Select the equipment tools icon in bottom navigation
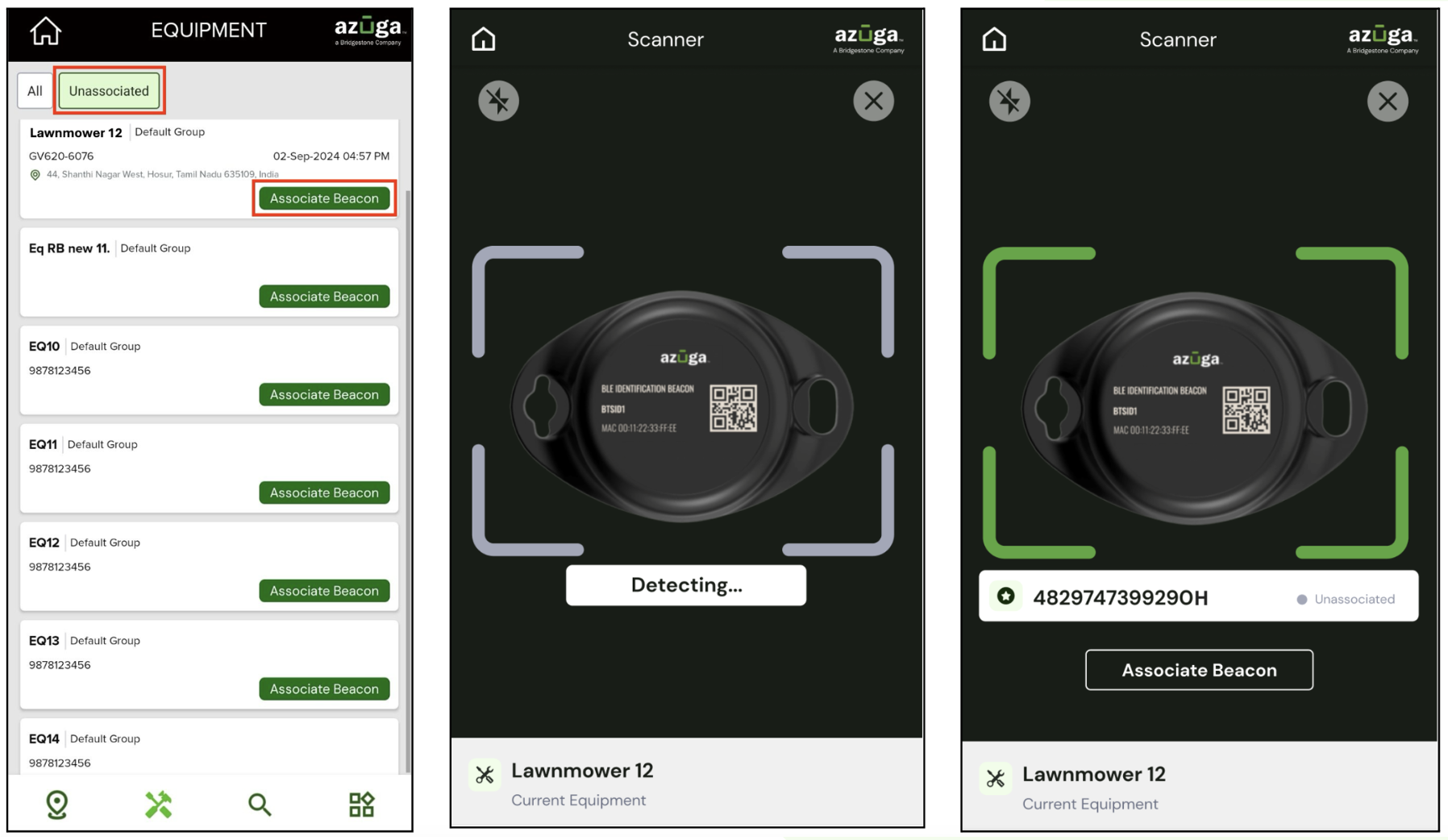 (158, 804)
